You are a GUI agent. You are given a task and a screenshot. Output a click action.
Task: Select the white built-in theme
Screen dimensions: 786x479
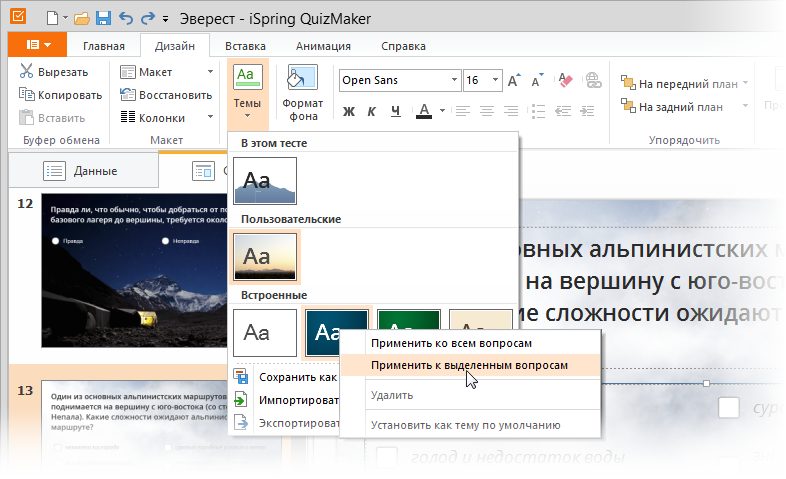tap(265, 333)
